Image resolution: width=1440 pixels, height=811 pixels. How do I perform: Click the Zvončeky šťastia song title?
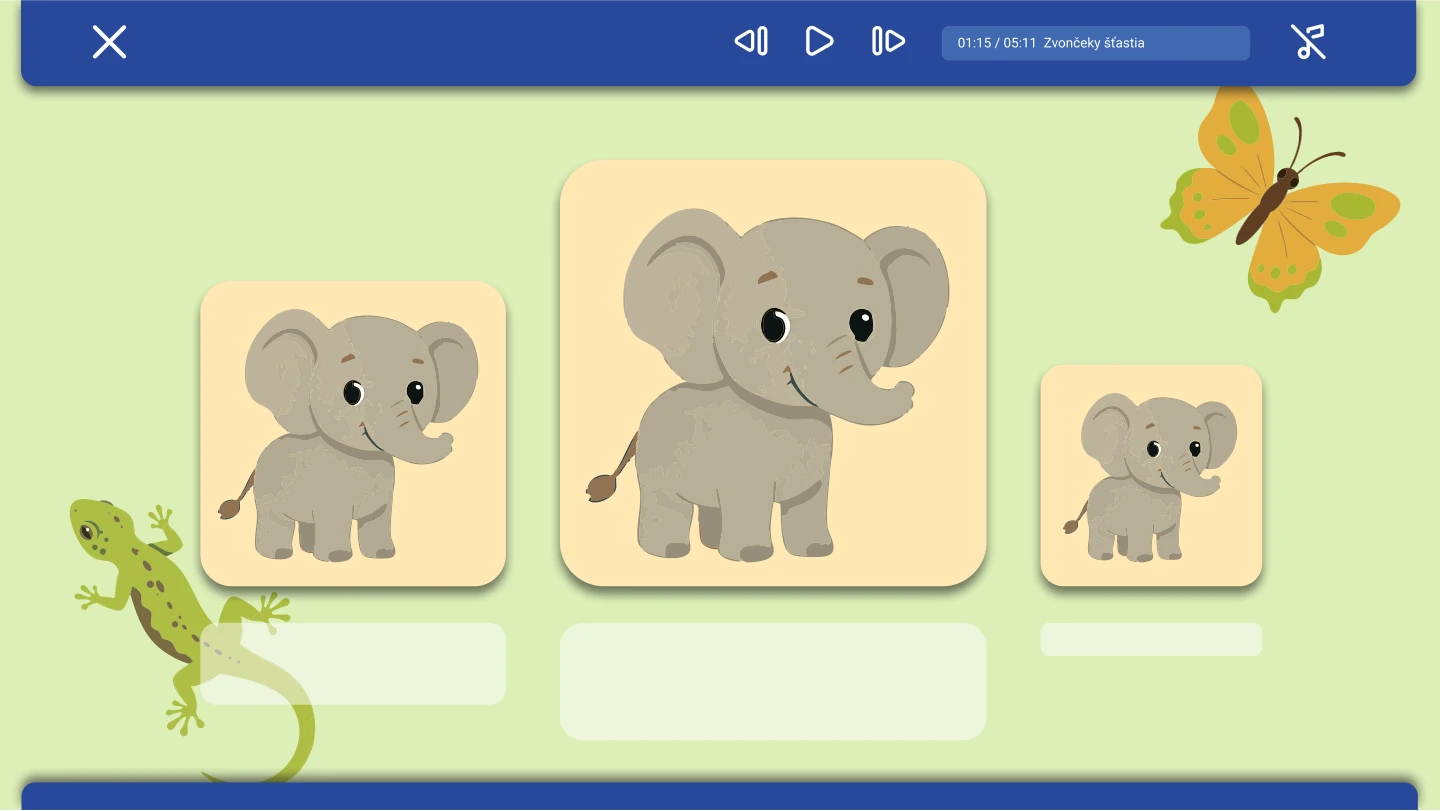click(x=1094, y=43)
